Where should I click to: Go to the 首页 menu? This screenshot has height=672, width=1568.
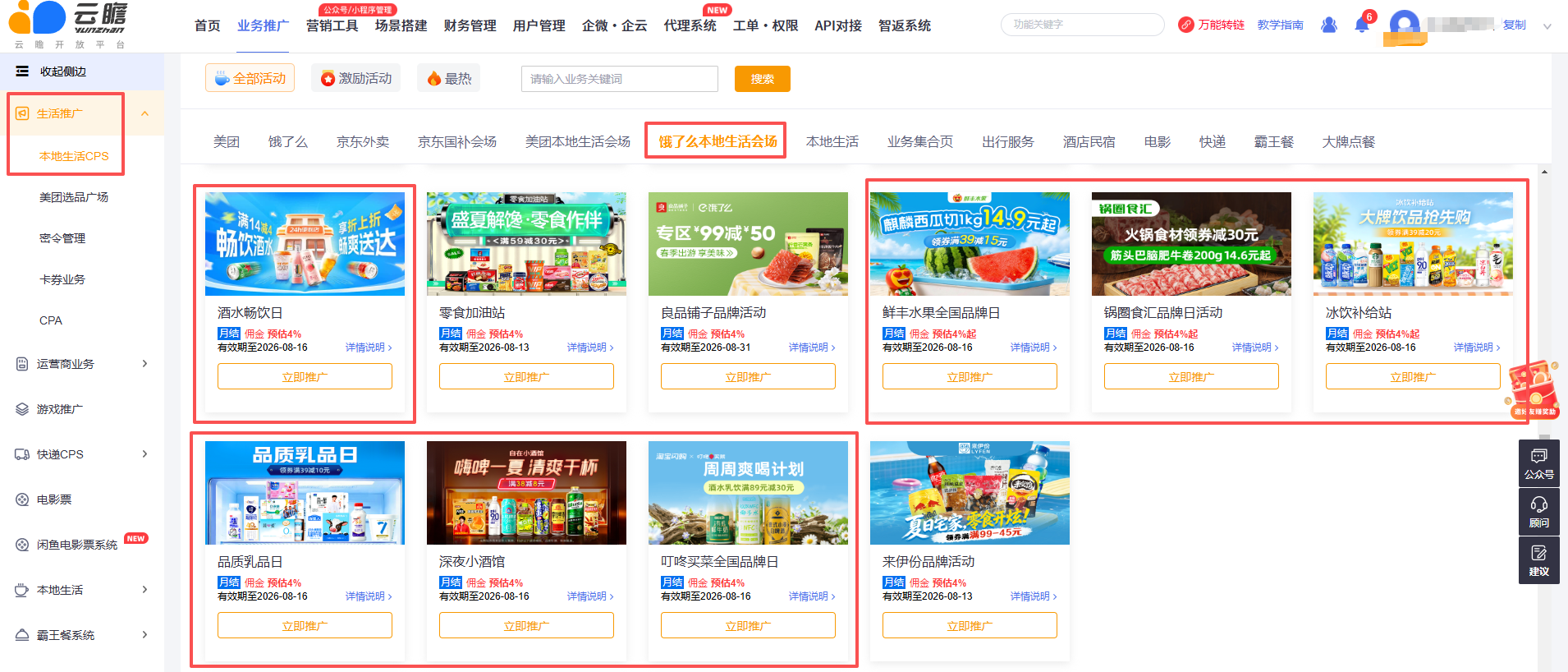[208, 25]
